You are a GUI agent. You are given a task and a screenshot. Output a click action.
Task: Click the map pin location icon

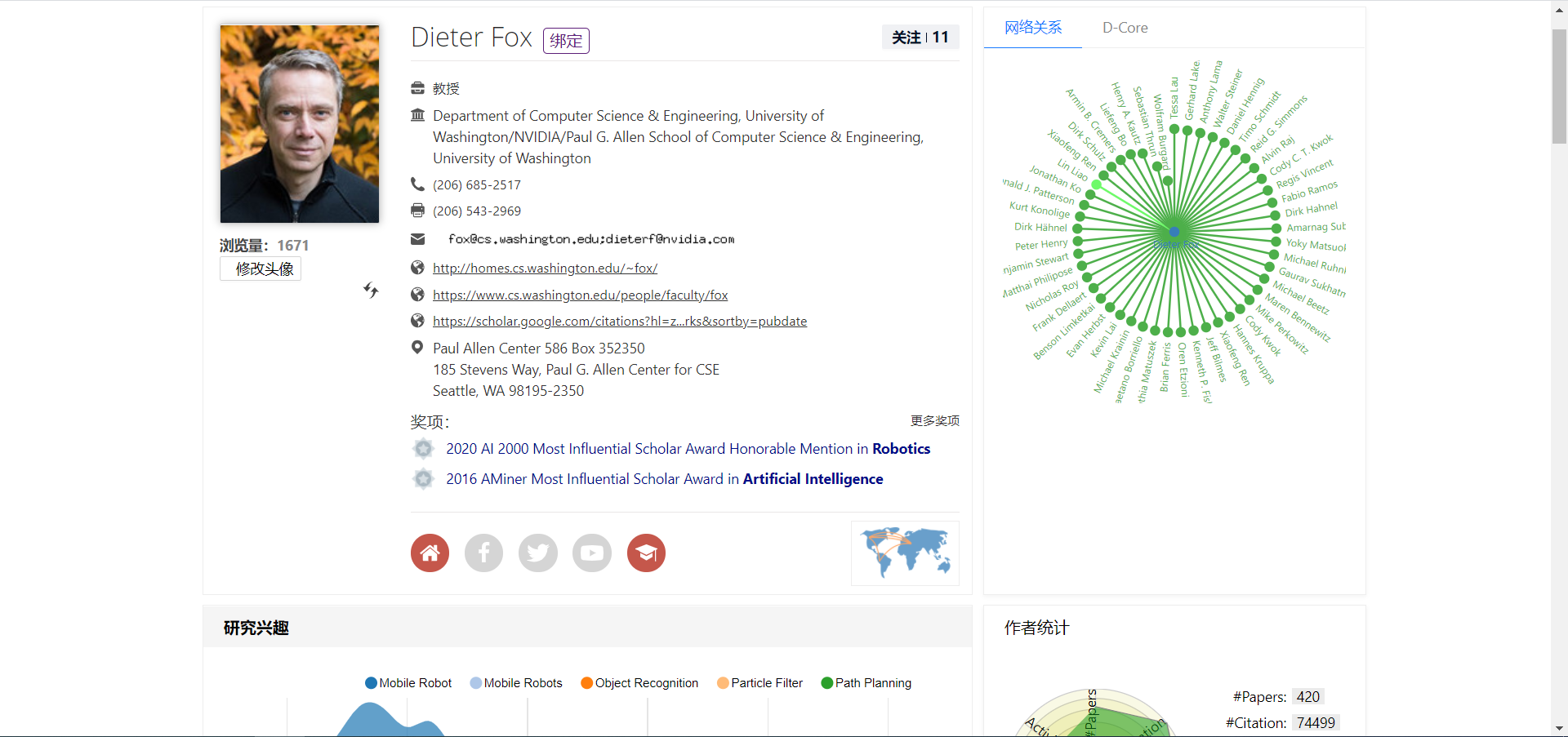tap(417, 348)
